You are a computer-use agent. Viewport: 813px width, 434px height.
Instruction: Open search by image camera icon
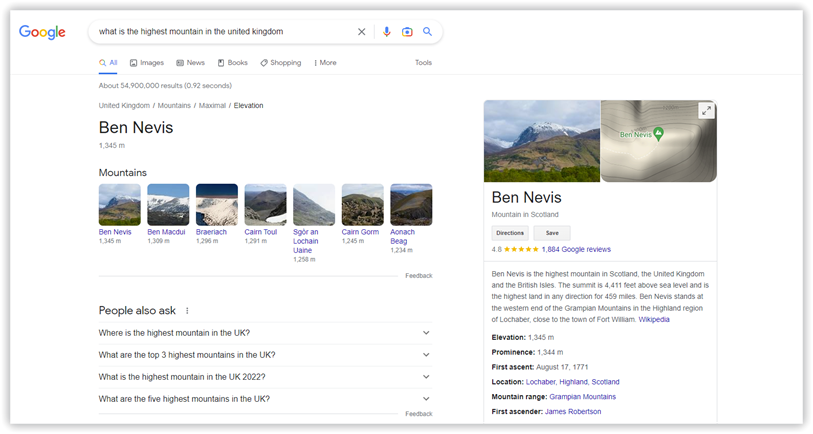407,32
